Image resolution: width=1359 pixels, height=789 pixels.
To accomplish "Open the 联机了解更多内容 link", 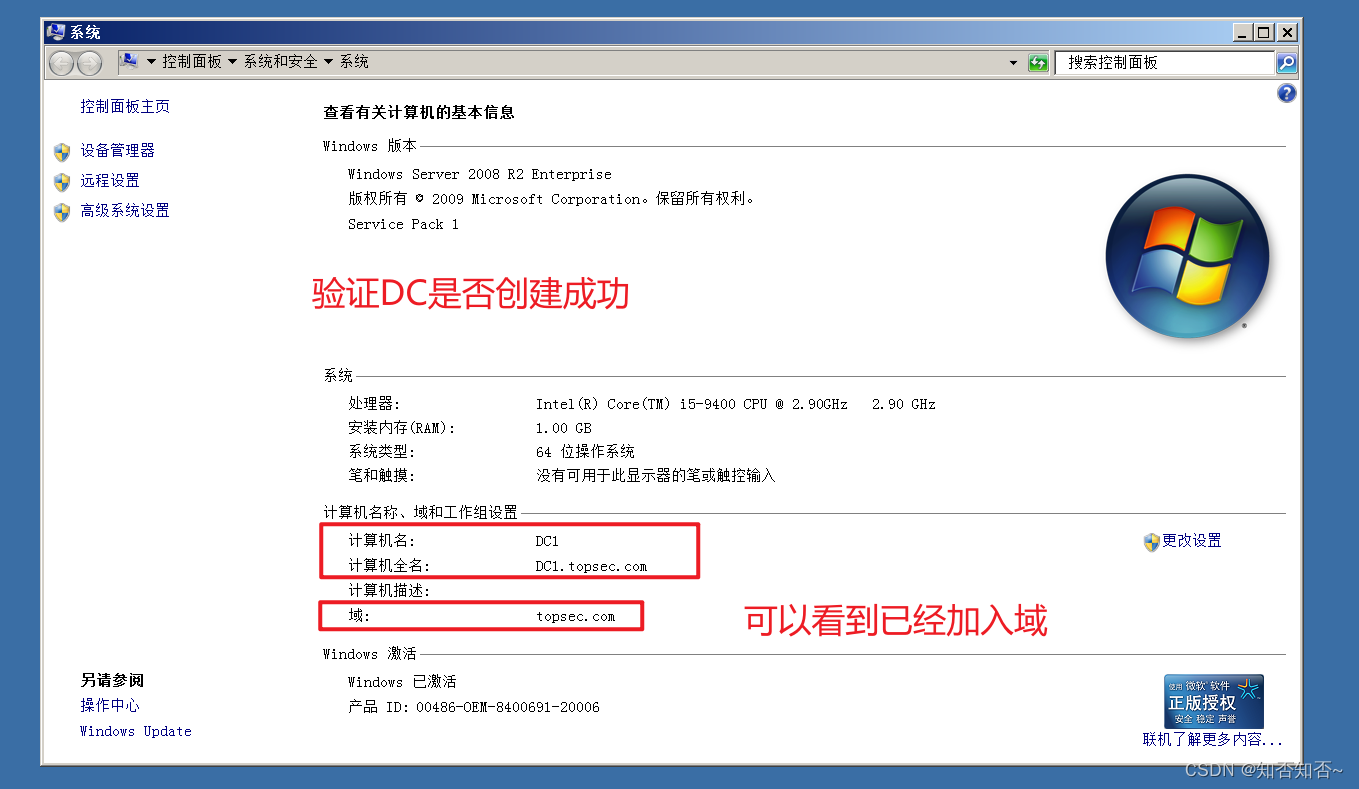I will [x=1213, y=740].
